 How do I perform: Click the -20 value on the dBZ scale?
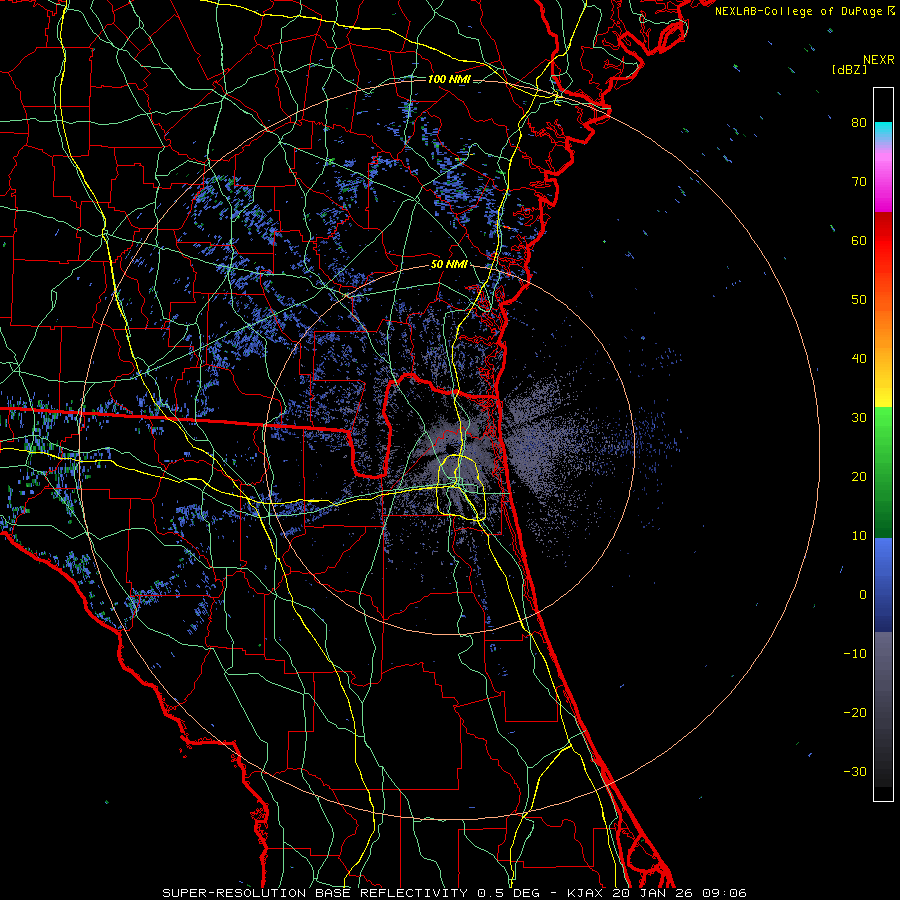(855, 713)
